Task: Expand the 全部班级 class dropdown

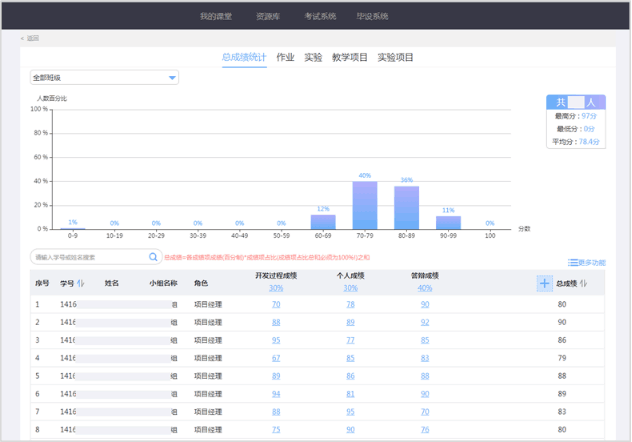Action: [x=172, y=77]
